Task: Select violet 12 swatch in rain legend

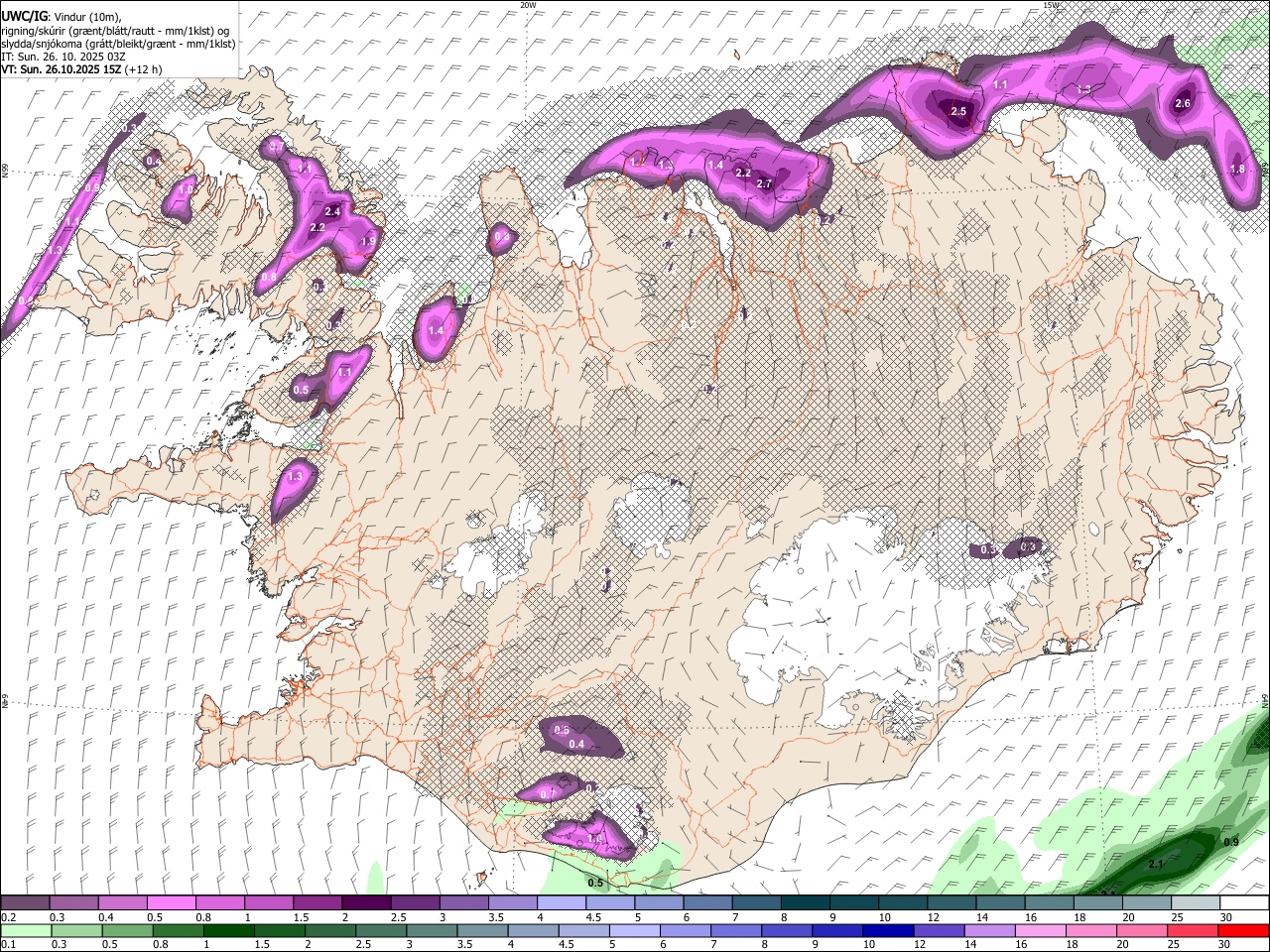Action: [x=938, y=930]
